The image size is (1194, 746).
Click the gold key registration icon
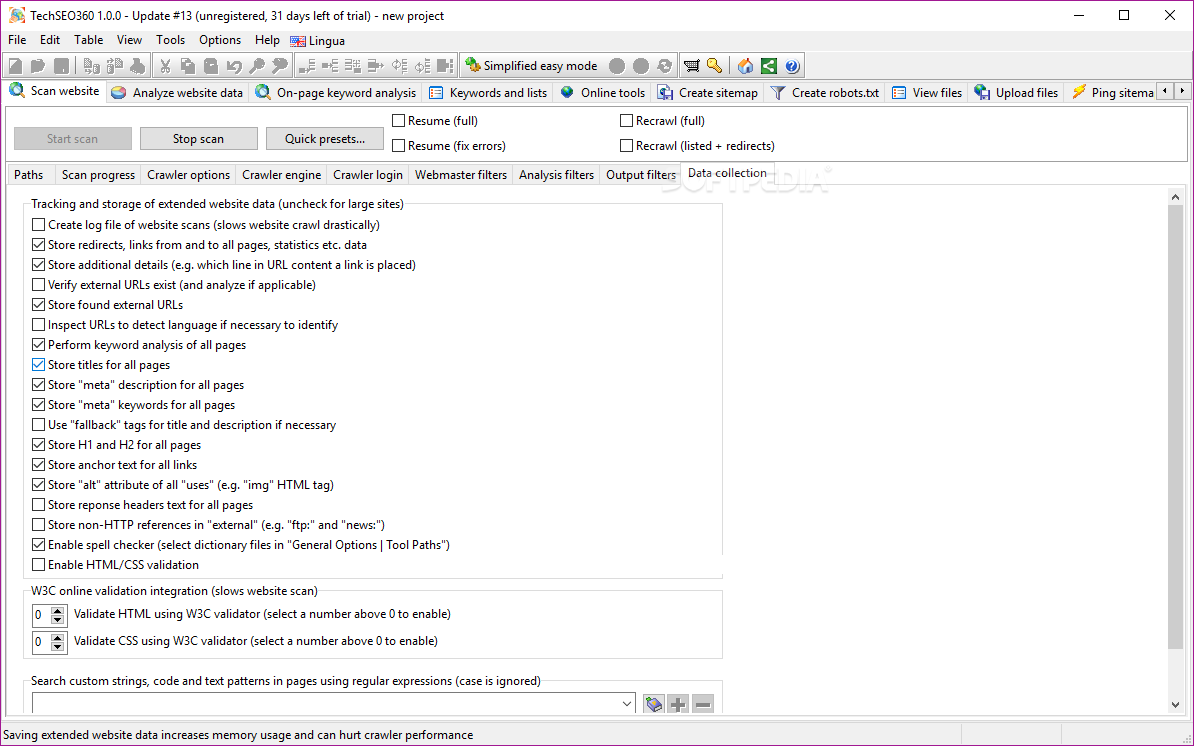(714, 66)
